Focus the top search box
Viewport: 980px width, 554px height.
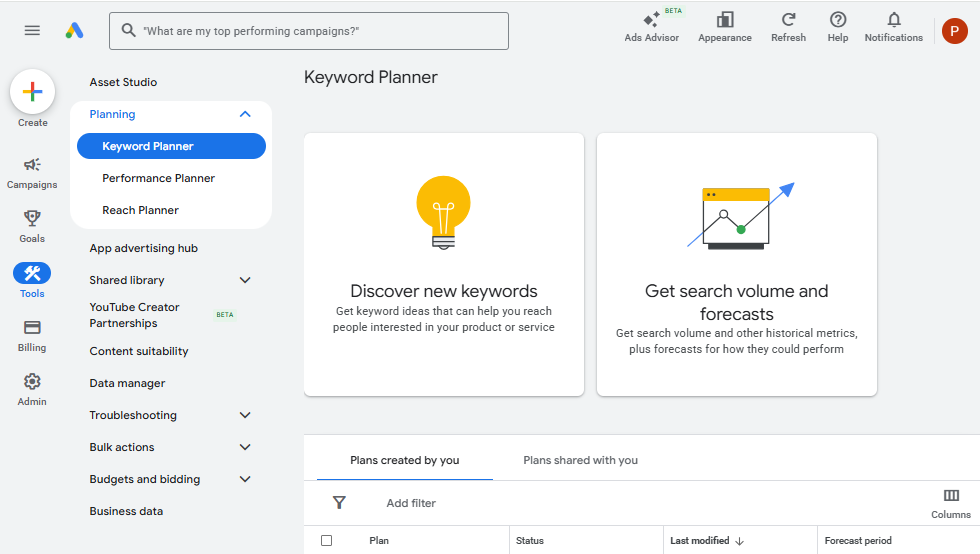309,31
